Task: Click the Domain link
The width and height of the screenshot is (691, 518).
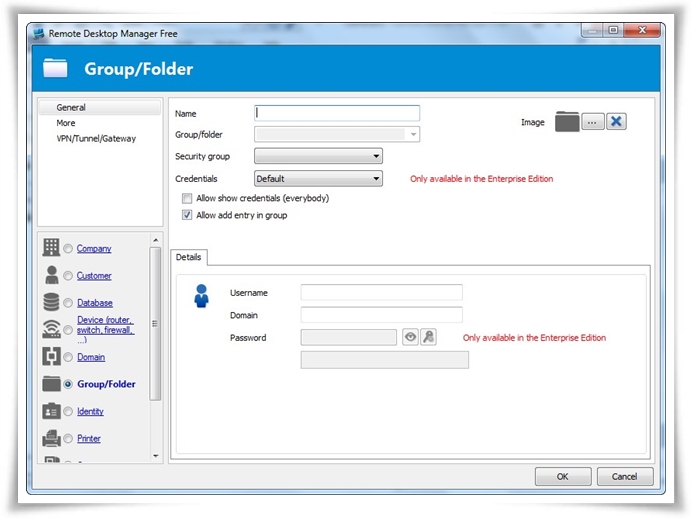Action: (91, 357)
